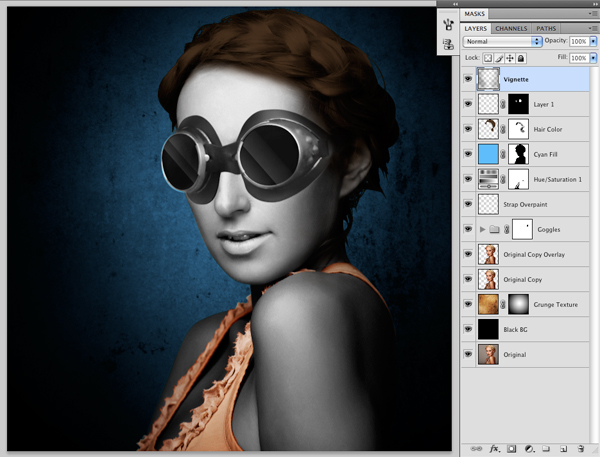Delete layer with trash icon

click(x=580, y=449)
